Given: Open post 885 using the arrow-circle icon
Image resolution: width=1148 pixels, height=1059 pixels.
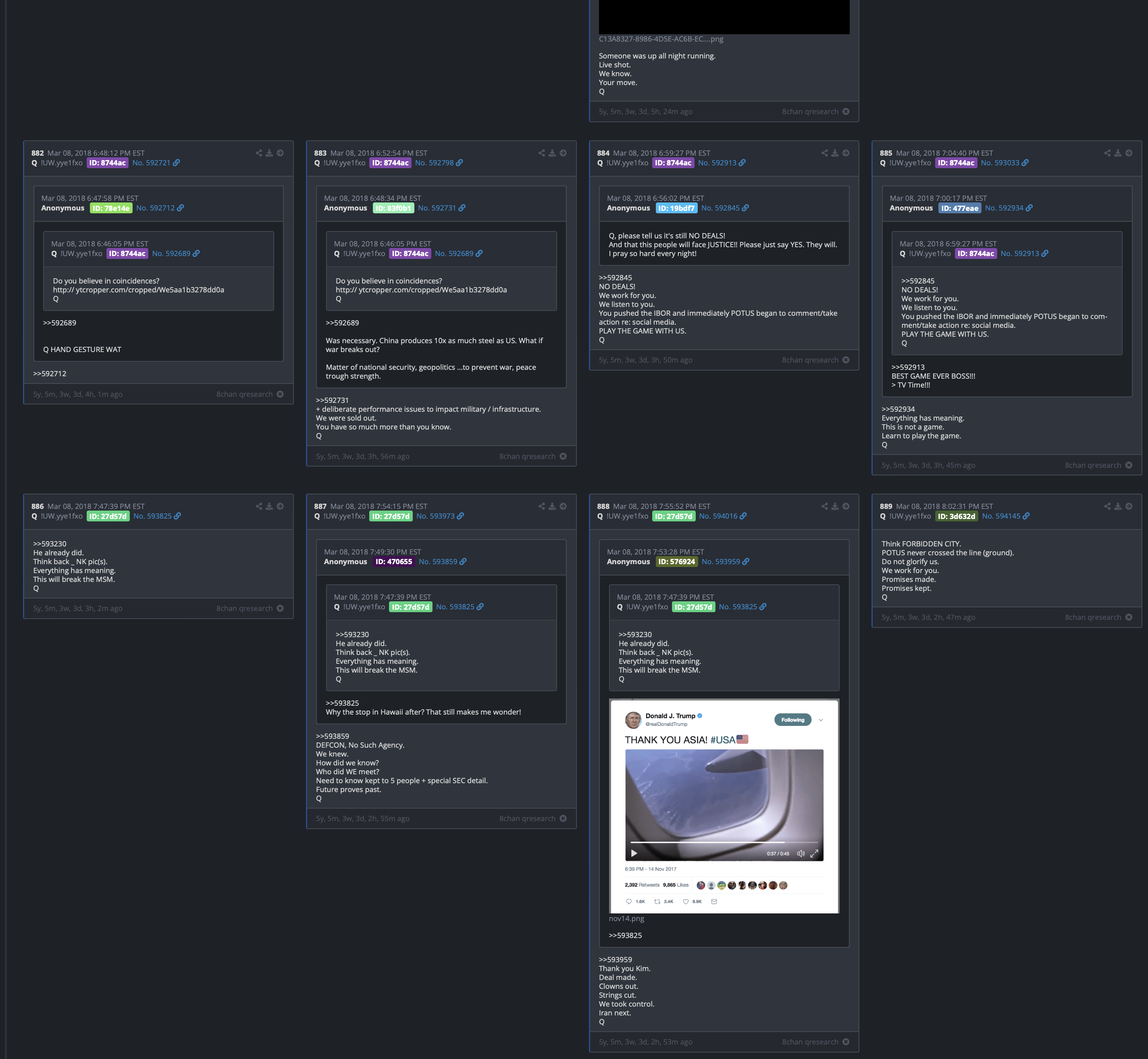Looking at the screenshot, I should [1129, 153].
